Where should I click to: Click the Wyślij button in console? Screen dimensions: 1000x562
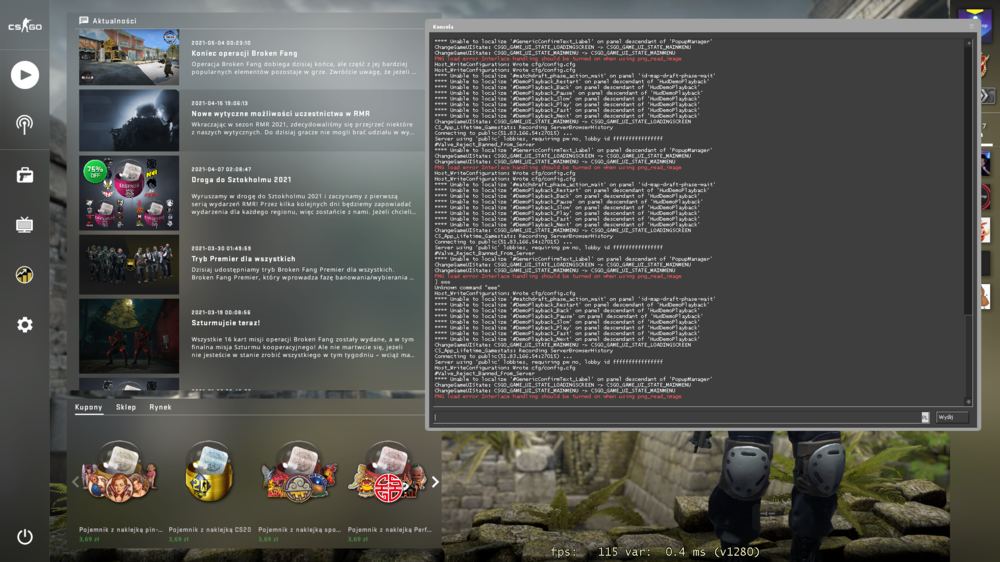[952, 417]
